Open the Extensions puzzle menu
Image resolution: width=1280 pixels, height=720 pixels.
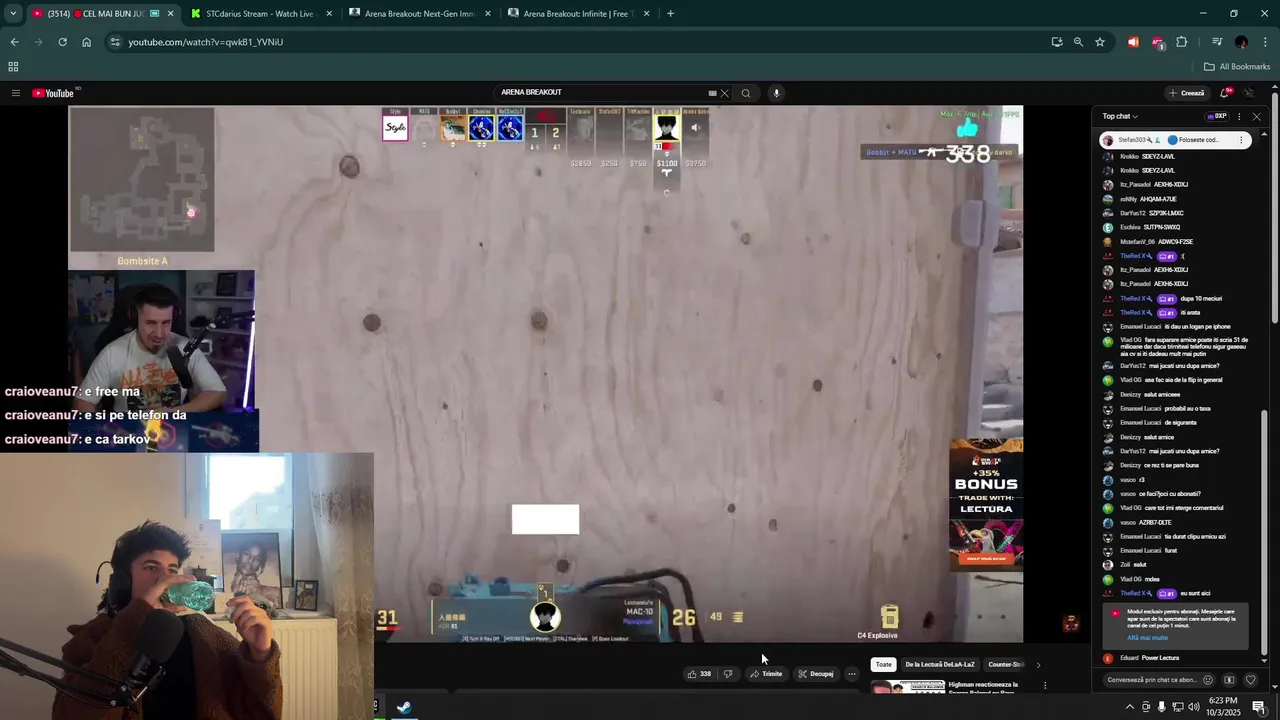pos(1182,42)
